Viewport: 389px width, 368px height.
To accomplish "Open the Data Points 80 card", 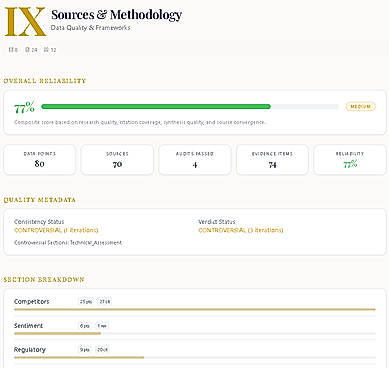I will (40, 160).
